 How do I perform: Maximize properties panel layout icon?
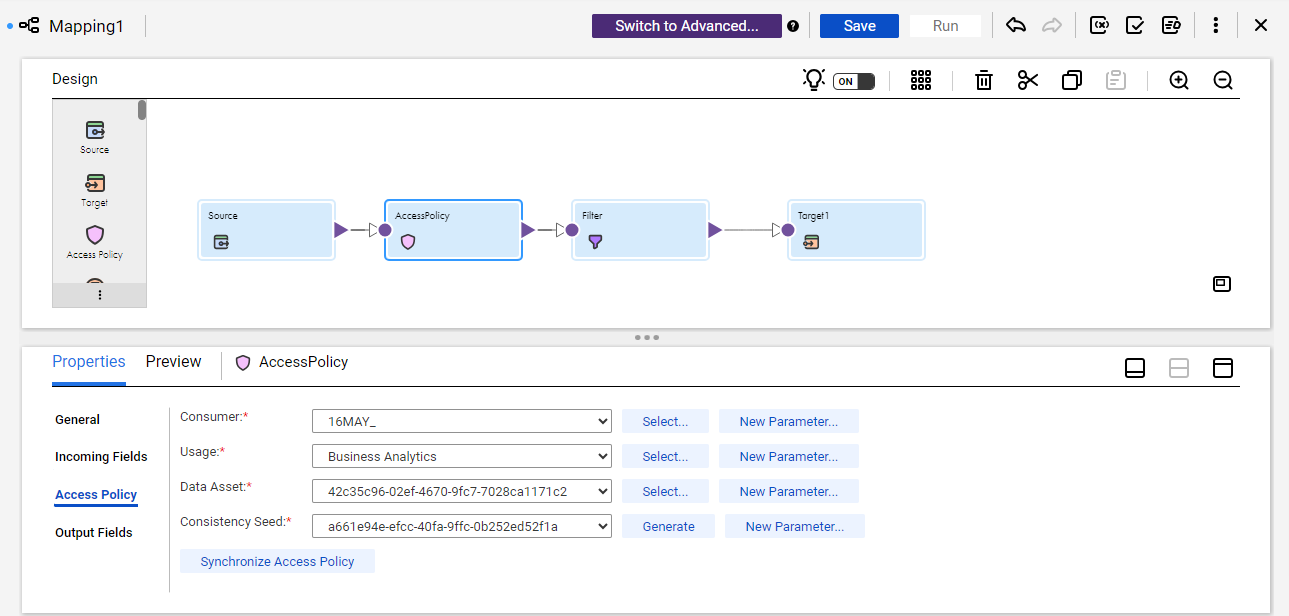click(1223, 368)
